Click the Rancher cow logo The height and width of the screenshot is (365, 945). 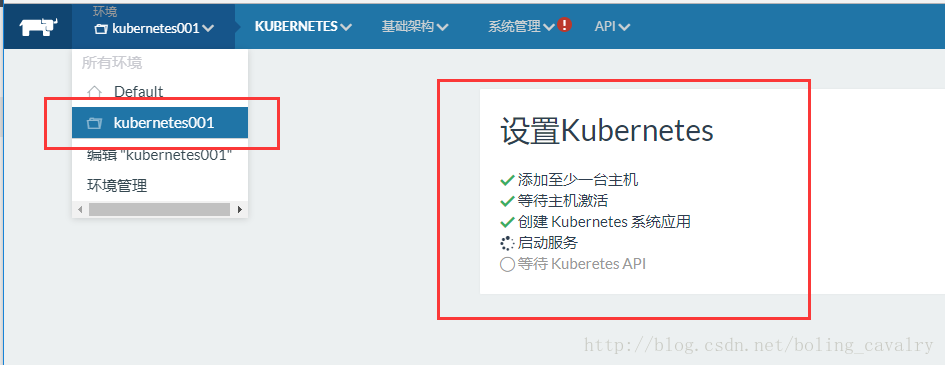38,27
